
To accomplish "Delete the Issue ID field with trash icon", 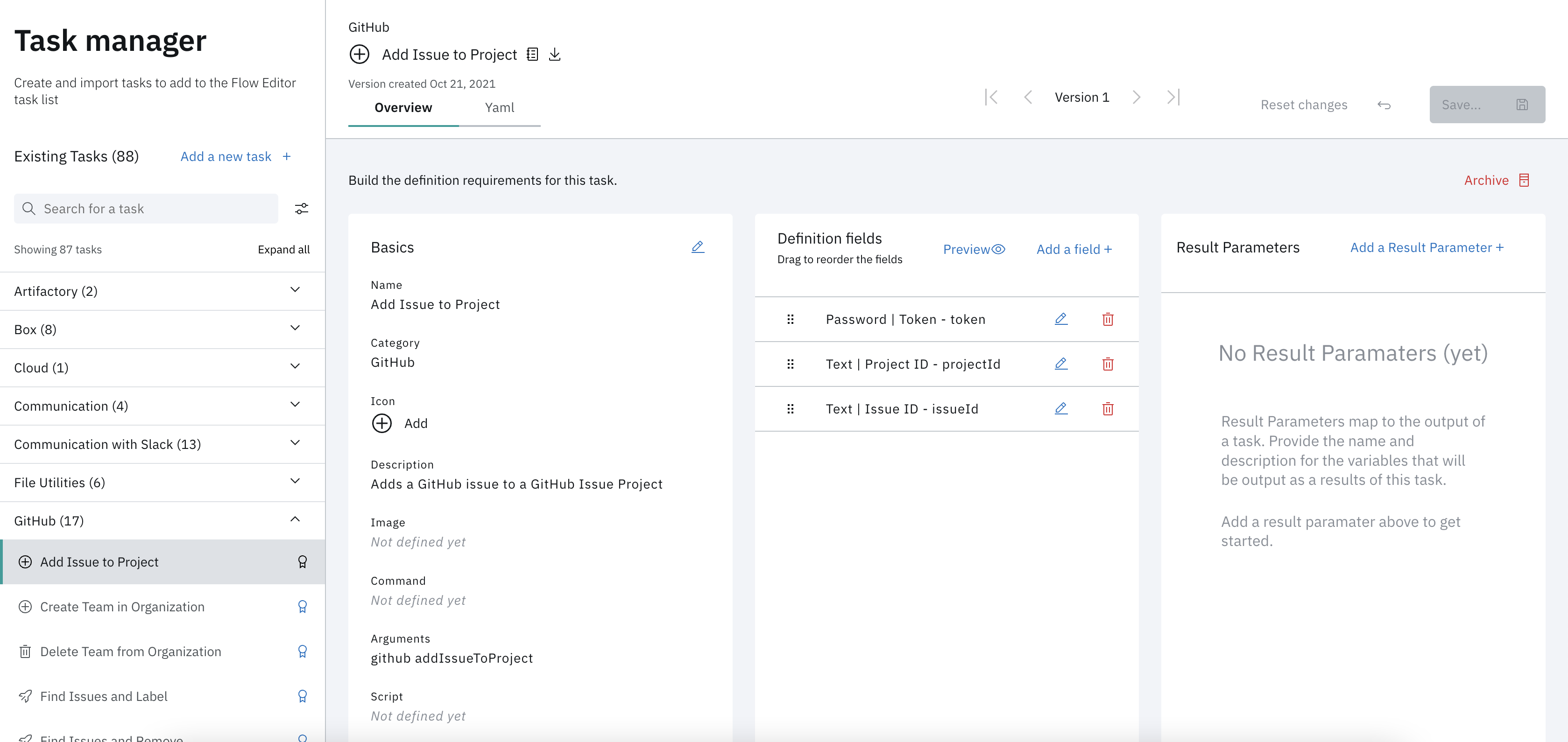I will click(x=1108, y=409).
